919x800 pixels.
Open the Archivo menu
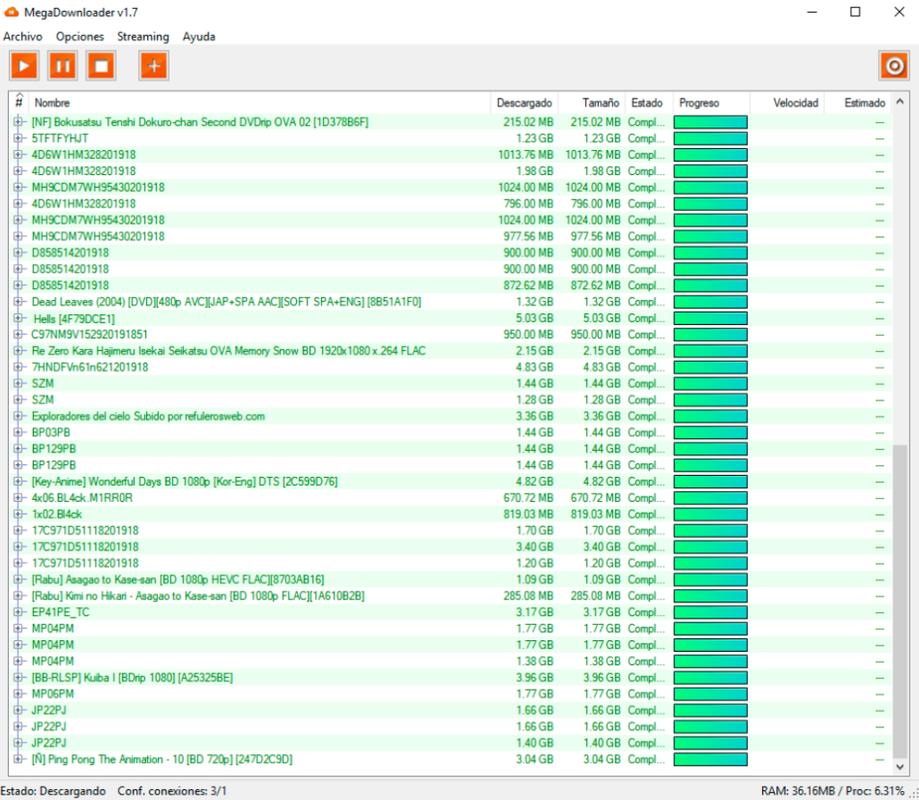pos(23,36)
